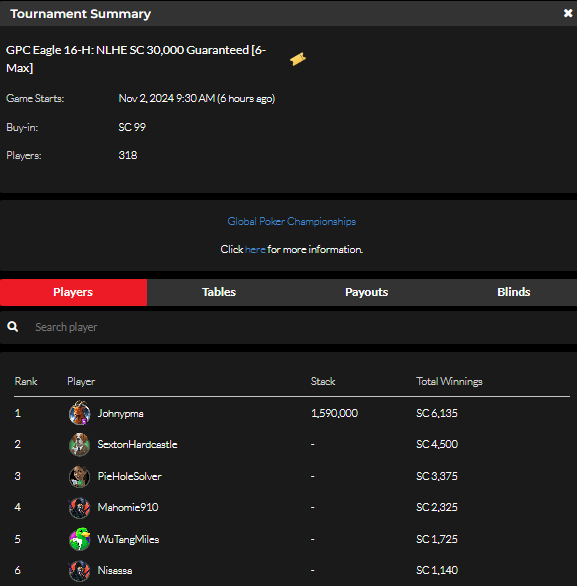Click the Stack column header
The image size is (577, 586).
click(x=323, y=381)
